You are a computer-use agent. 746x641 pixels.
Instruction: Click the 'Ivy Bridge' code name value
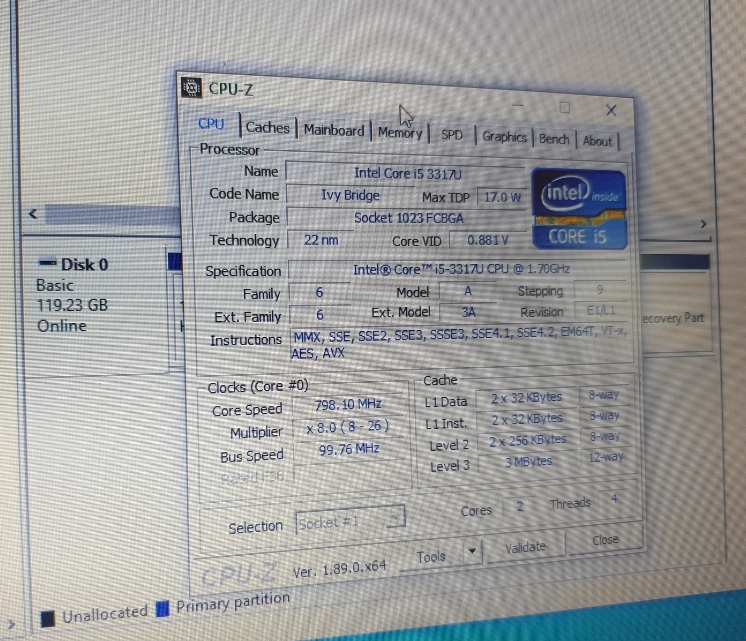point(350,195)
